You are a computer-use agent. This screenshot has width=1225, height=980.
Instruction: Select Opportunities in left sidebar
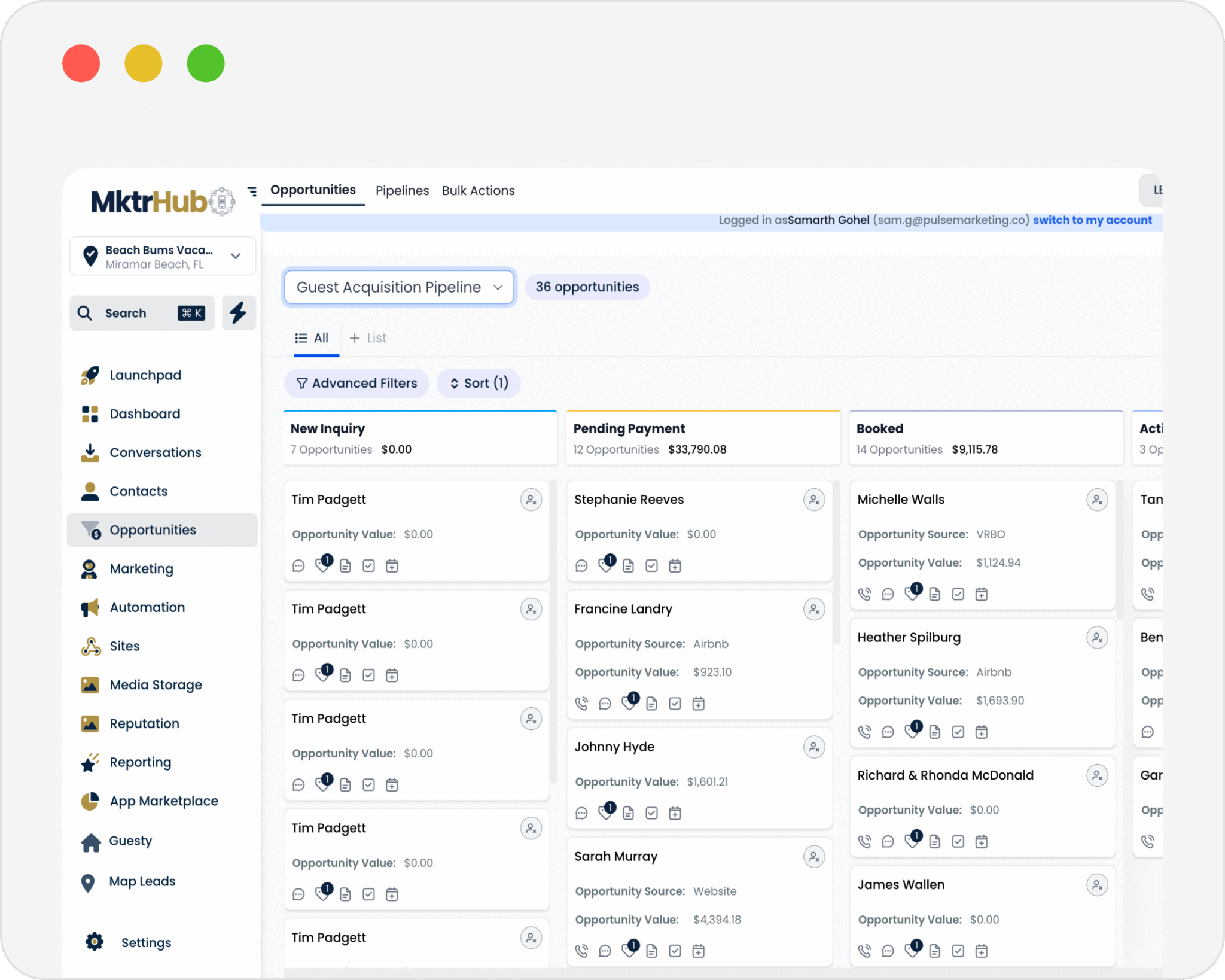coord(163,531)
